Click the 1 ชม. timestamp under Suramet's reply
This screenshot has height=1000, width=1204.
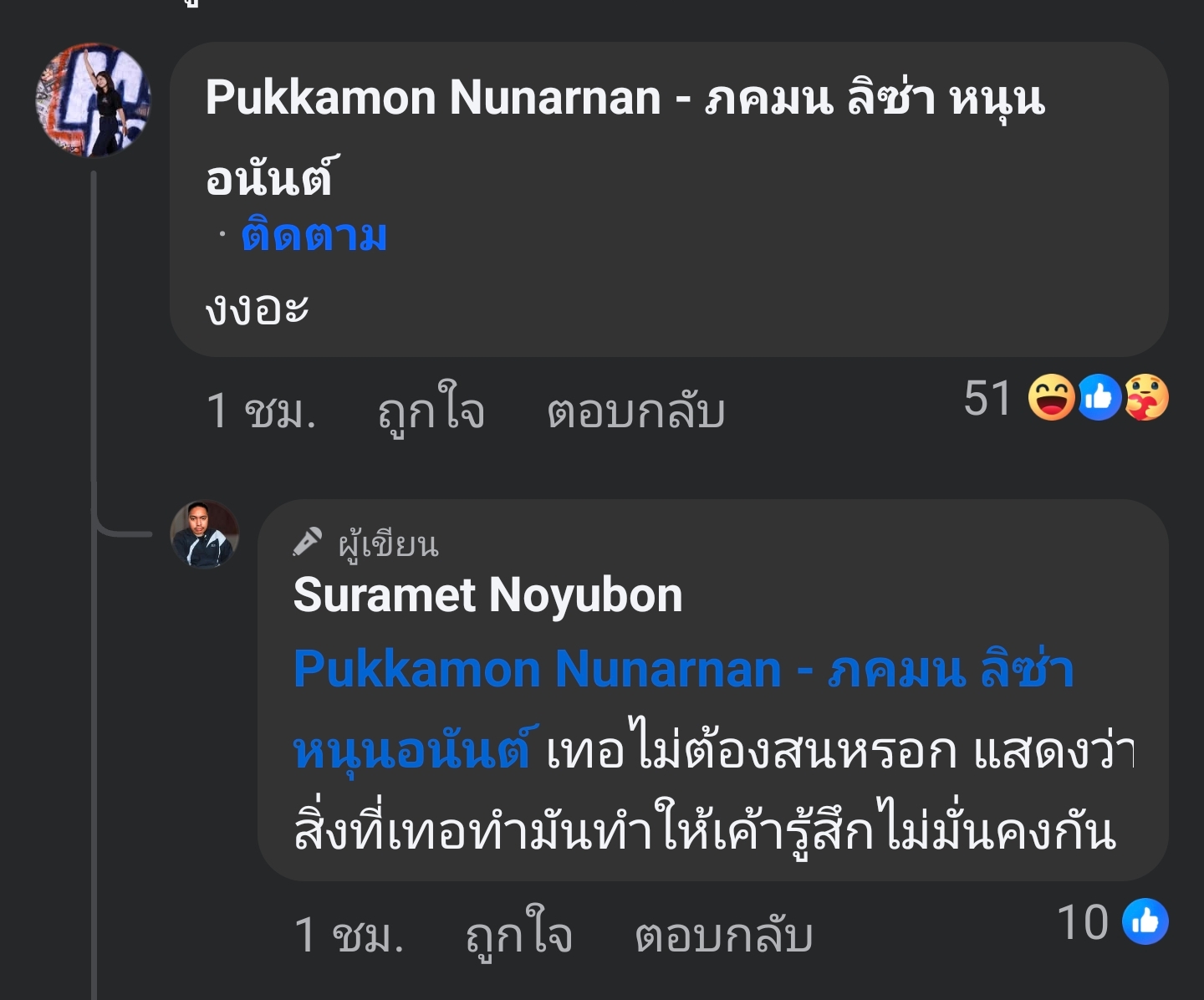(349, 935)
